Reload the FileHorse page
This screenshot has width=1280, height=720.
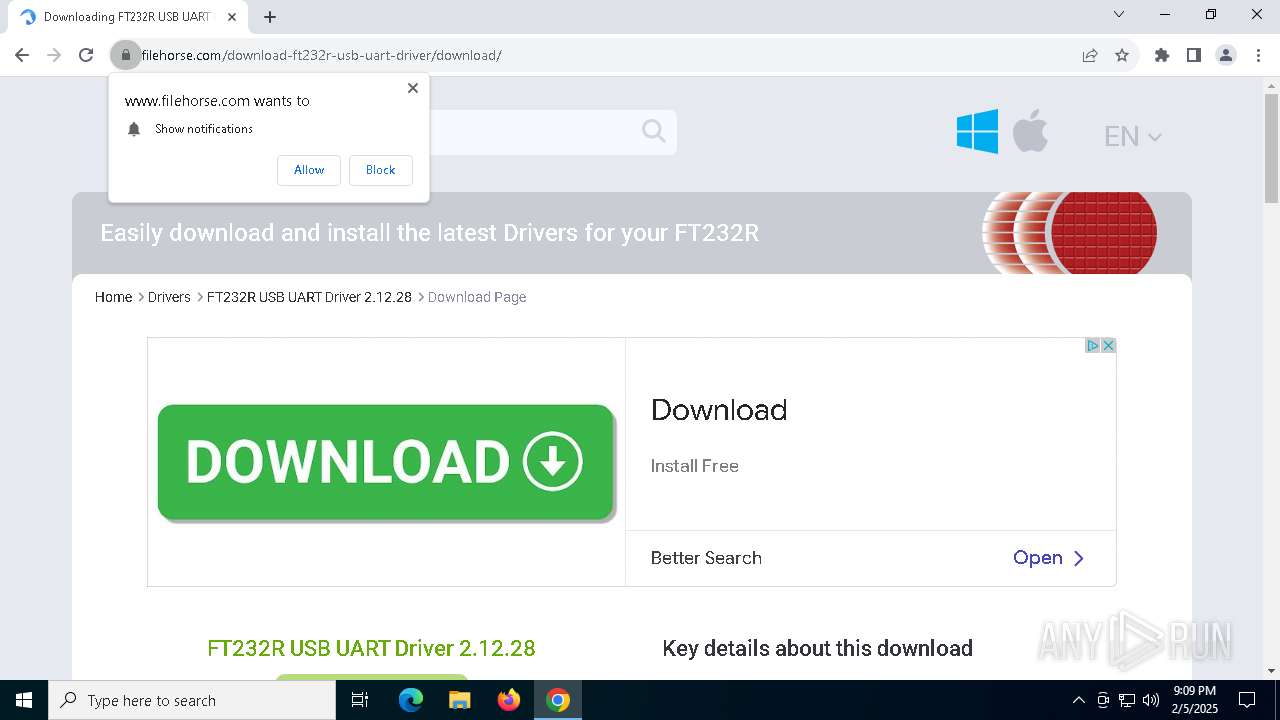(86, 55)
